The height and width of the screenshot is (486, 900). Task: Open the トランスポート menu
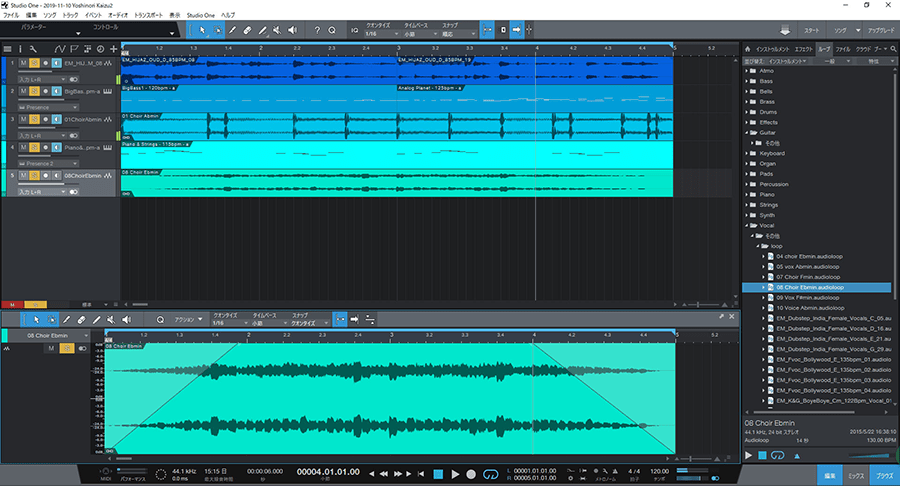pyautogui.click(x=148, y=17)
